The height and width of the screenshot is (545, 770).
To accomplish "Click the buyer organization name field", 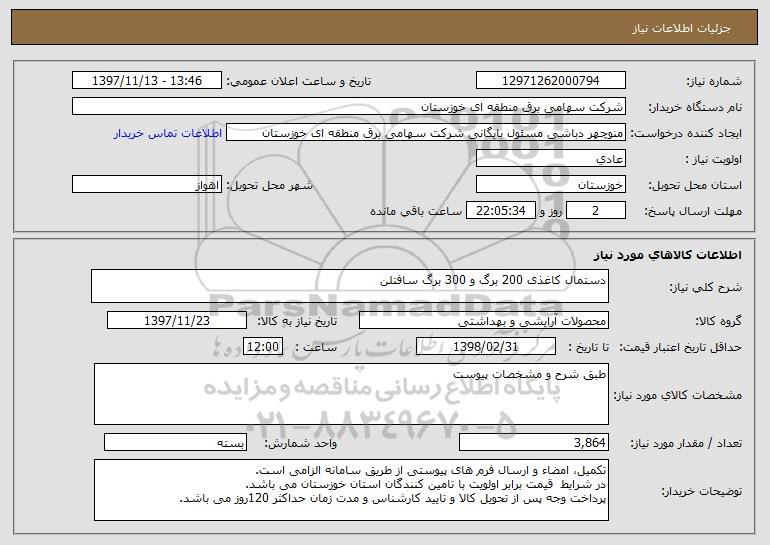I will pos(349,107).
